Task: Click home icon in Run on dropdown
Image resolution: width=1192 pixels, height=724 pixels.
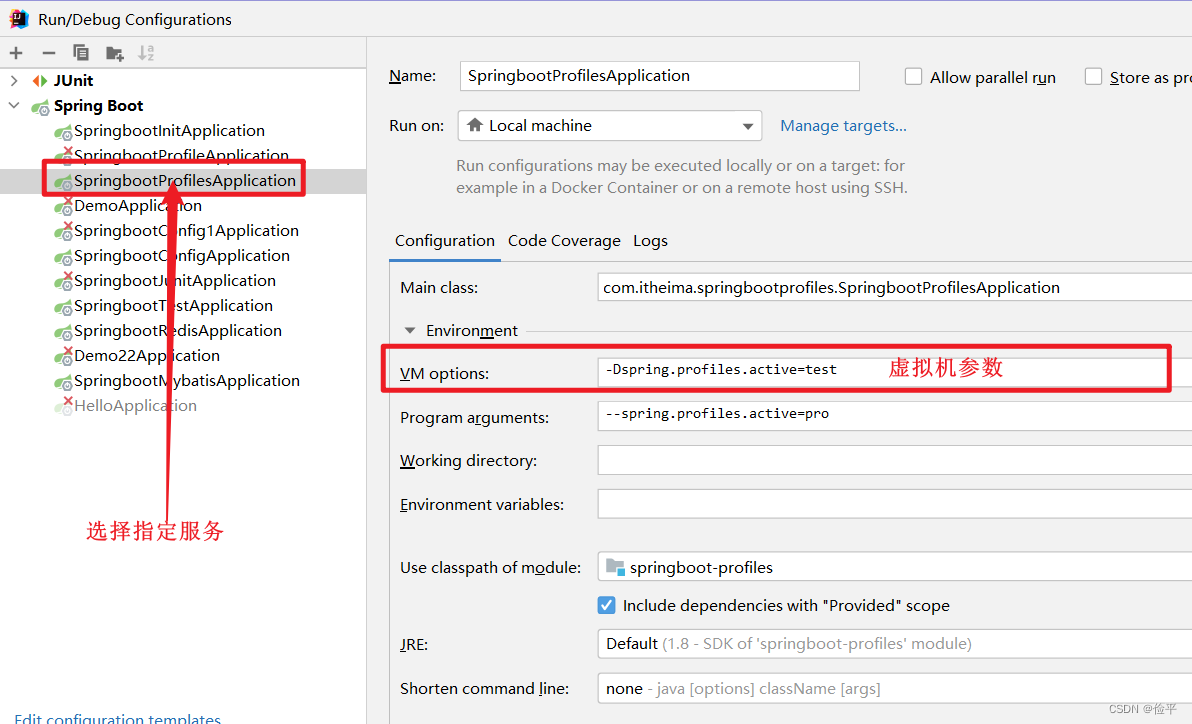Action: pyautogui.click(x=475, y=125)
